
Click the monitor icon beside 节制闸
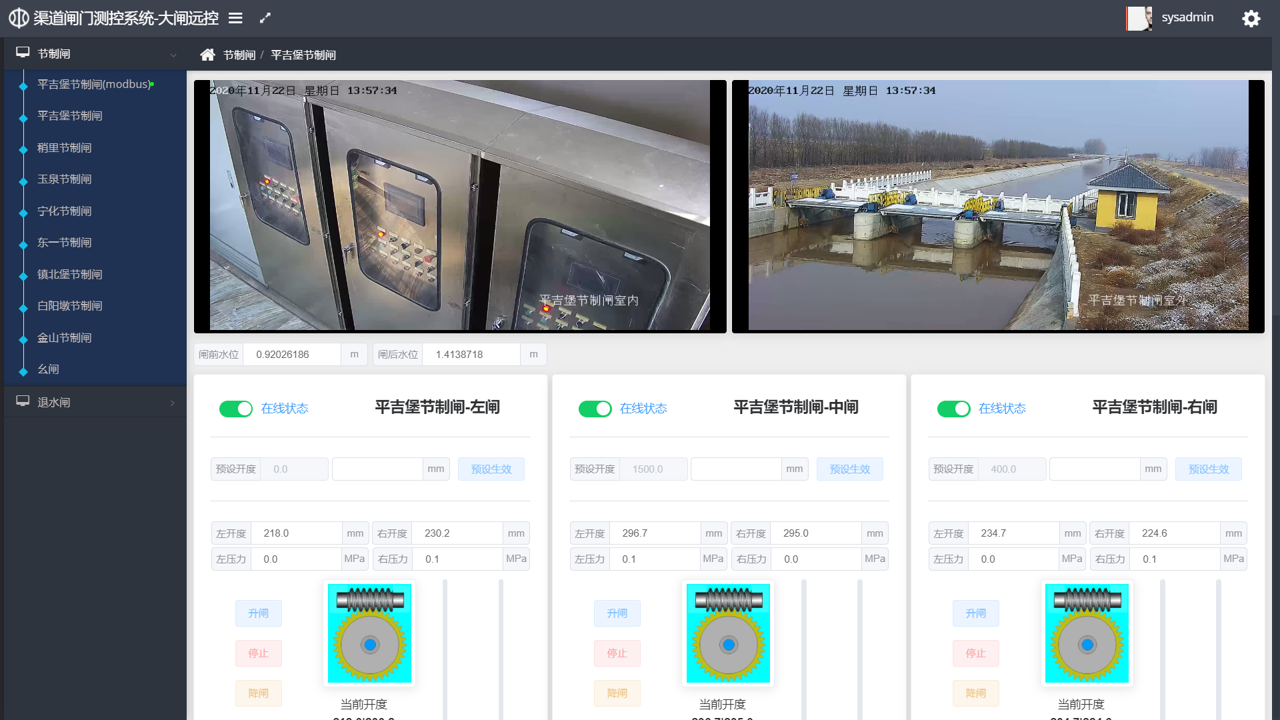point(23,53)
